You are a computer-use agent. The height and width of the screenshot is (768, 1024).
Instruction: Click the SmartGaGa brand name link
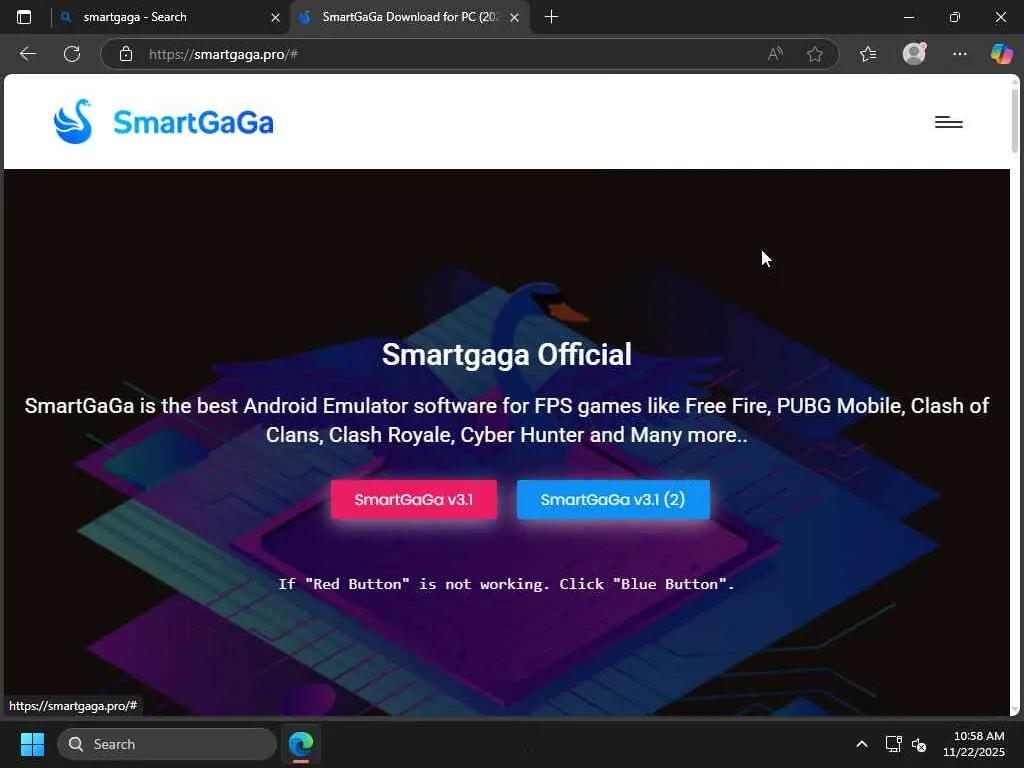(x=193, y=123)
